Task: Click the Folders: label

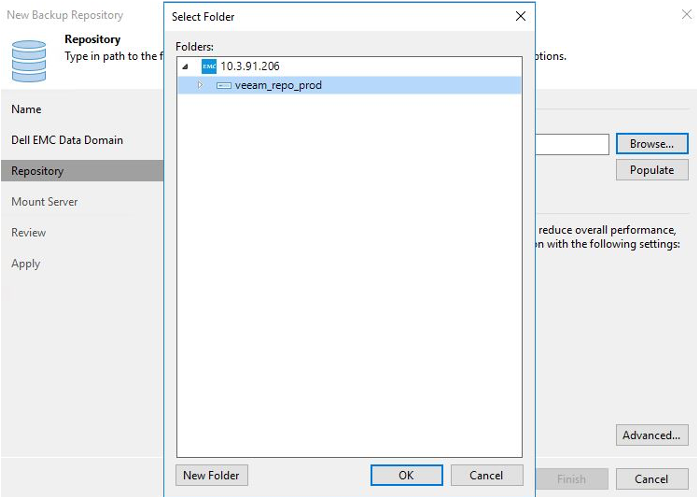Action: tap(194, 47)
